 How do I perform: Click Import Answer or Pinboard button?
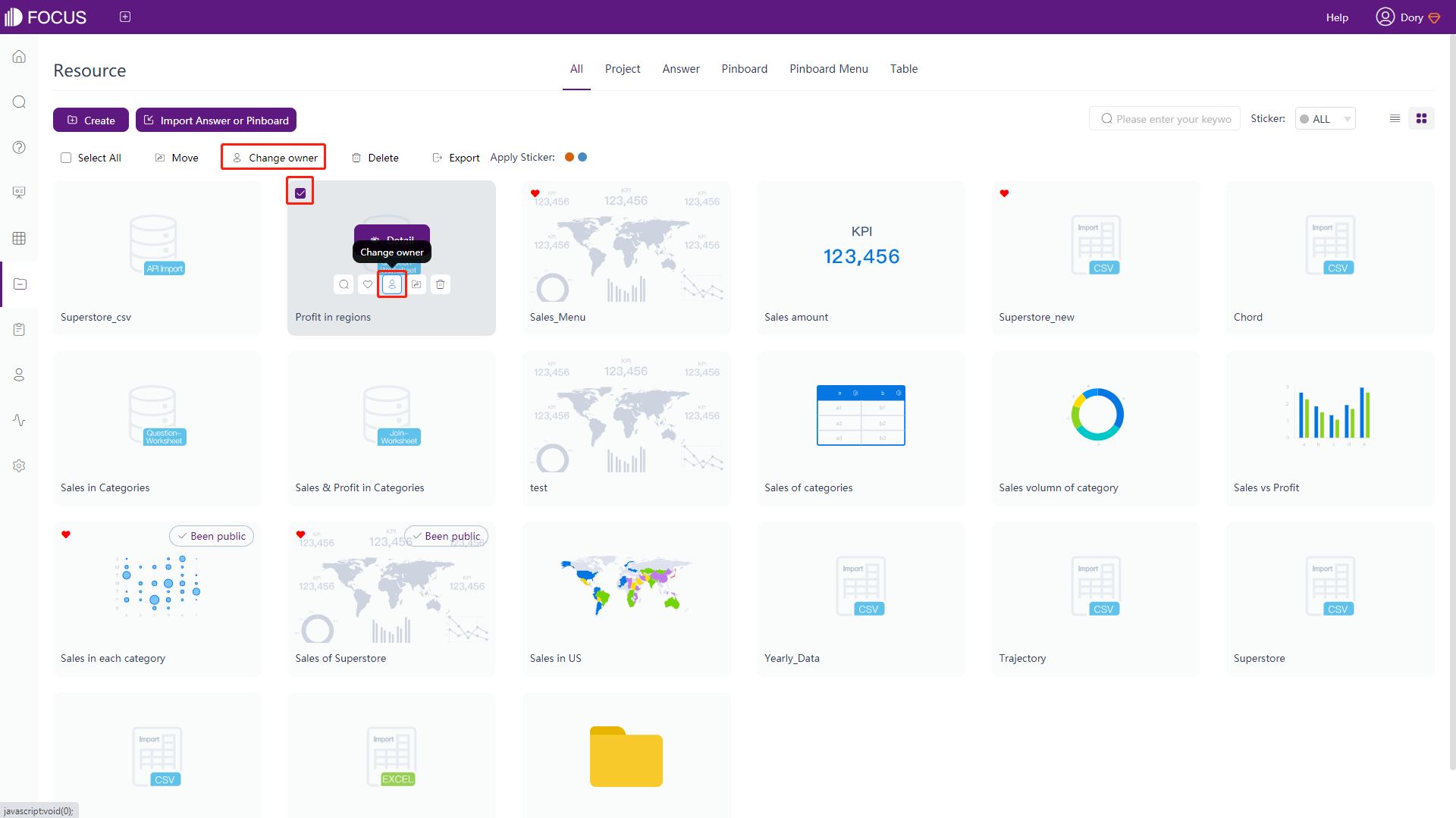216,120
